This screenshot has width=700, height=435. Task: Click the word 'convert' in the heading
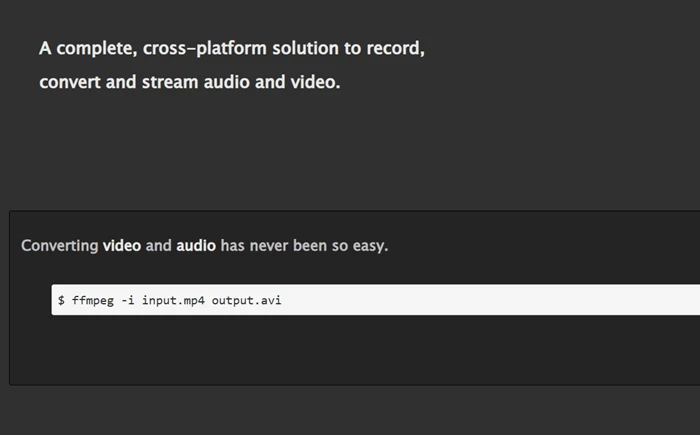[70, 82]
